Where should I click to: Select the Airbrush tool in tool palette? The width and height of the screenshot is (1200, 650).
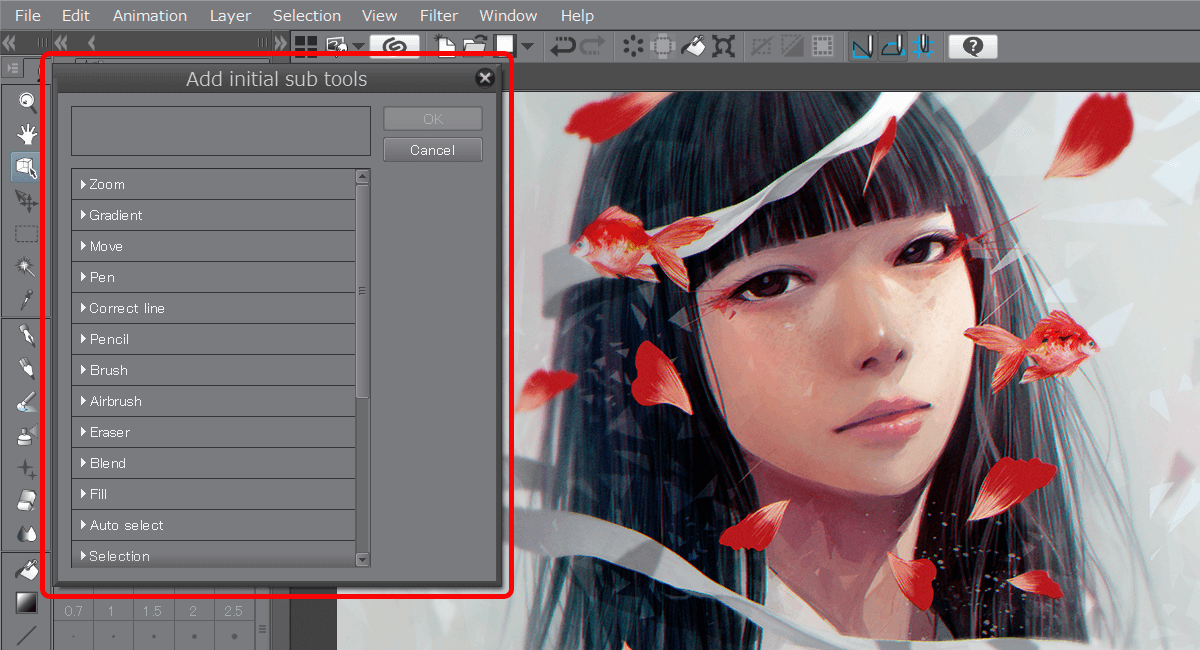[27, 434]
